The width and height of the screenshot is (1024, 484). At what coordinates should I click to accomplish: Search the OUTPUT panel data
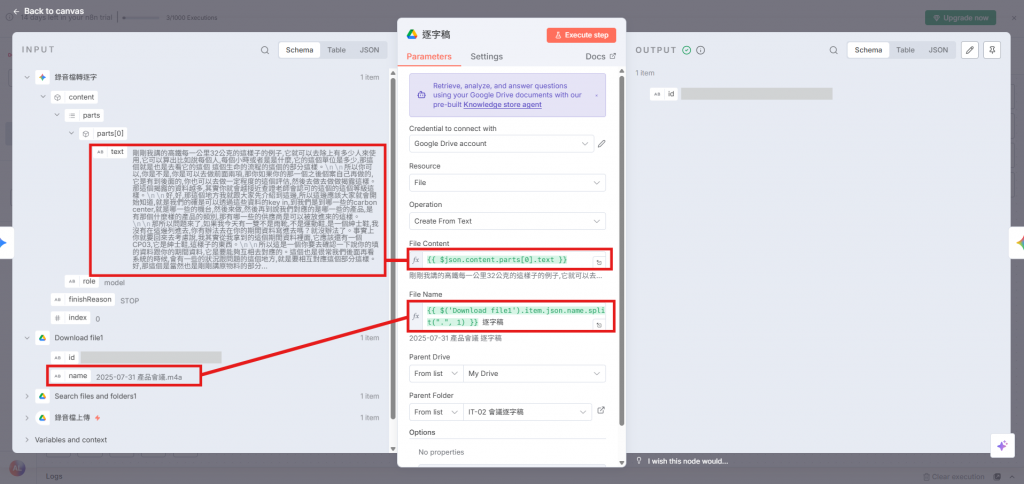(x=833, y=50)
